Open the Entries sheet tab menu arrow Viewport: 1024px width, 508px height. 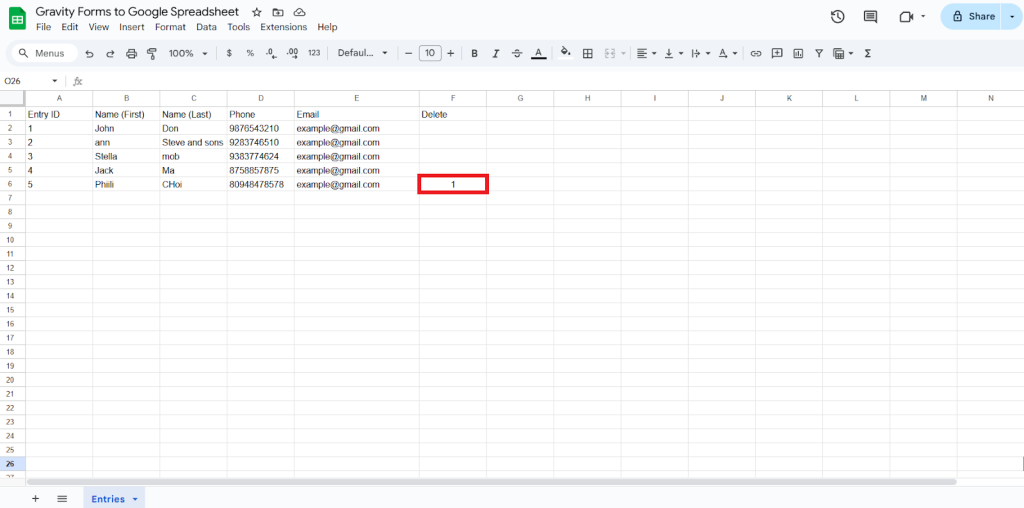[135, 499]
